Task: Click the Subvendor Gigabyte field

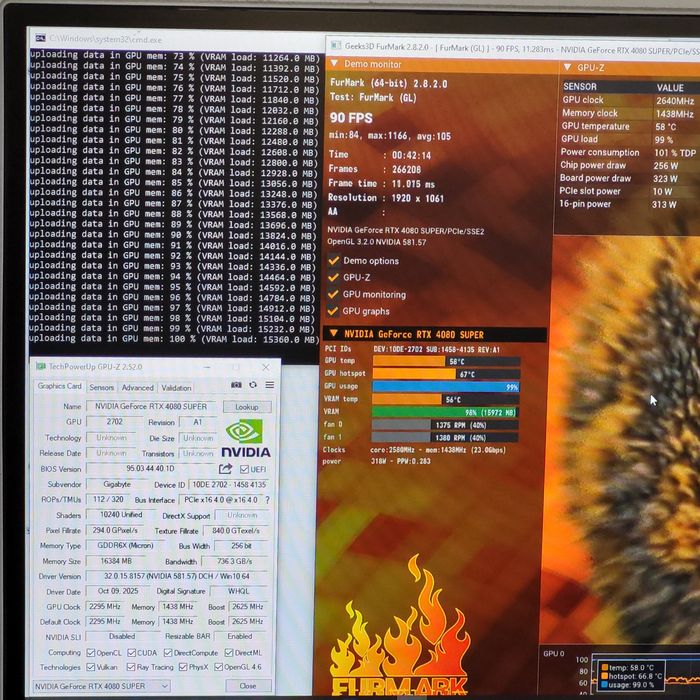Action: pos(117,484)
